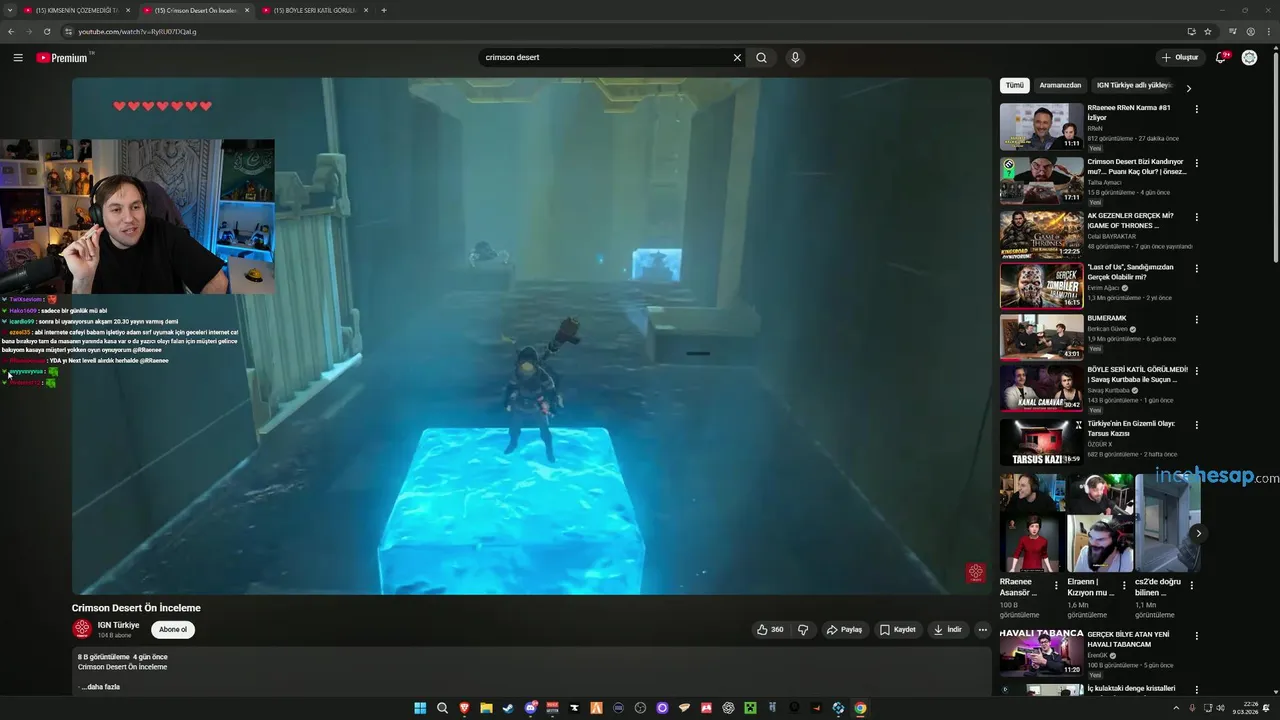Open options for Tarsus Kazısı video
The height and width of the screenshot is (720, 1280).
[1197, 425]
